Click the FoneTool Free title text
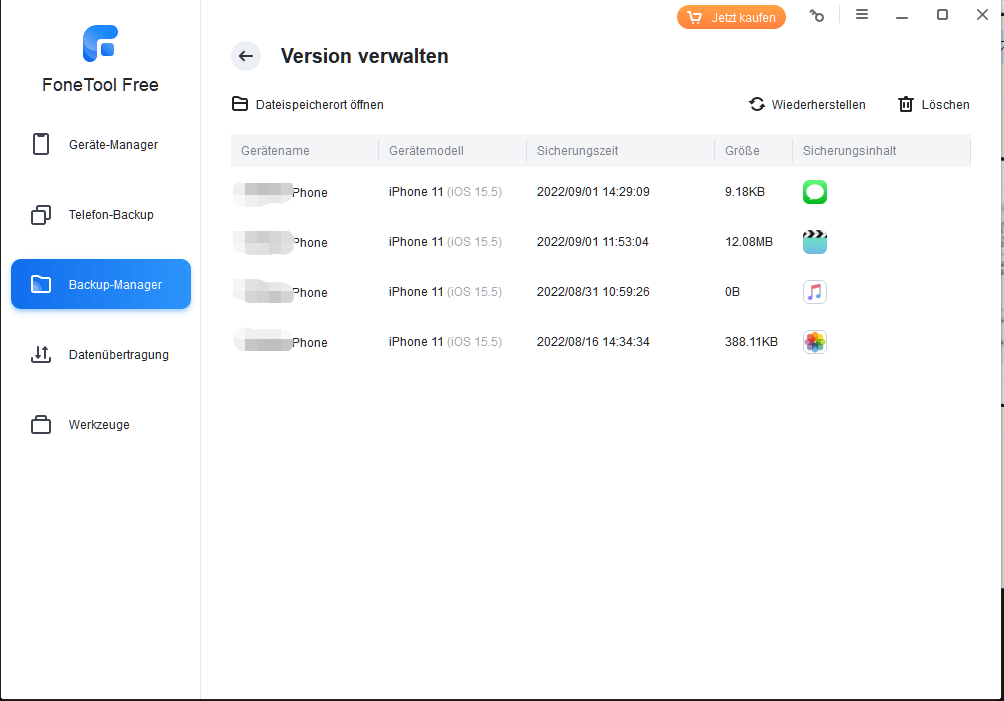 [101, 85]
